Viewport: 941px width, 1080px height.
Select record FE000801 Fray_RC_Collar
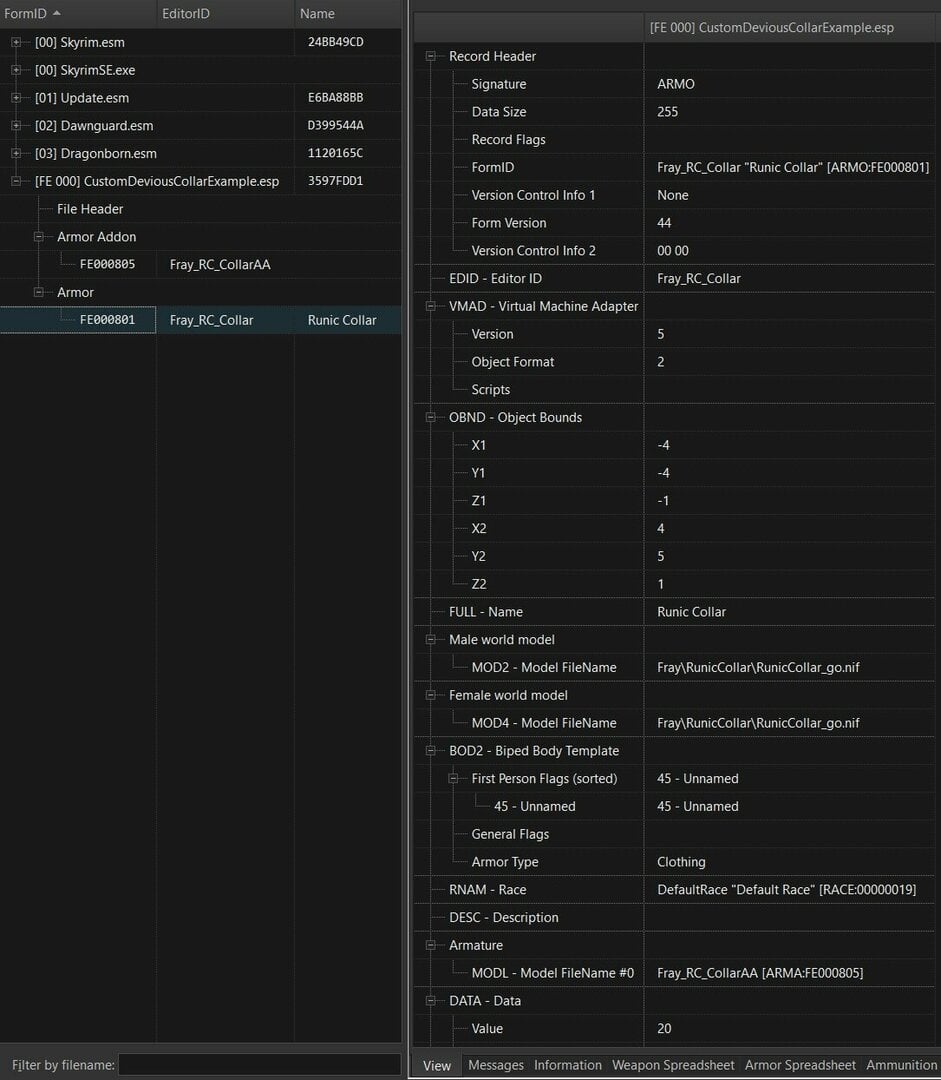point(200,320)
